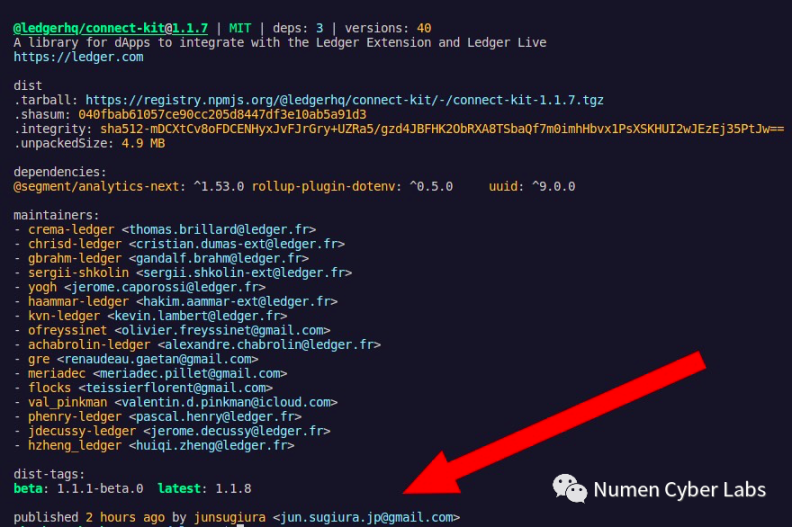Click maintainer yogh
The image size is (792, 527).
point(42,288)
